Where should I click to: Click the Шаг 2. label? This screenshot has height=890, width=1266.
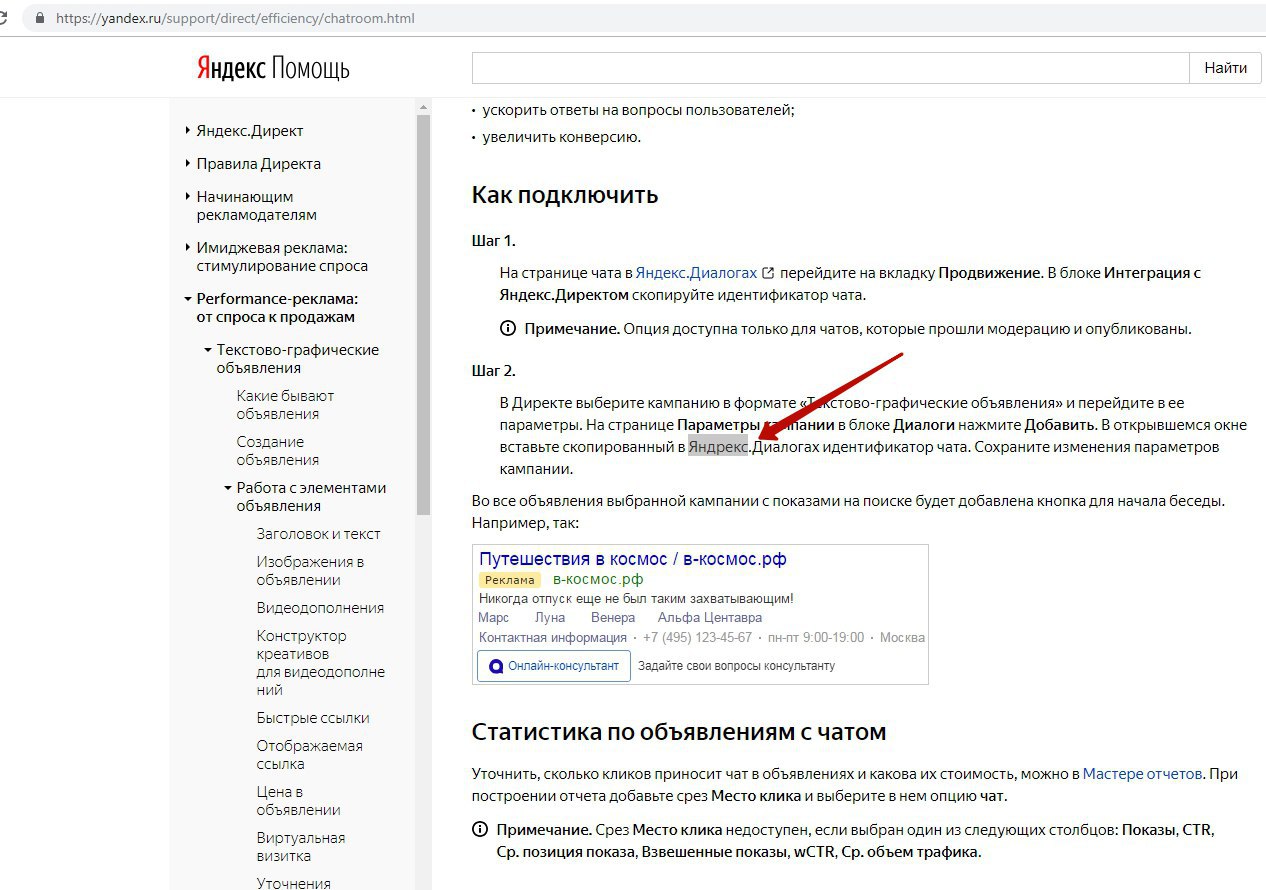point(494,371)
